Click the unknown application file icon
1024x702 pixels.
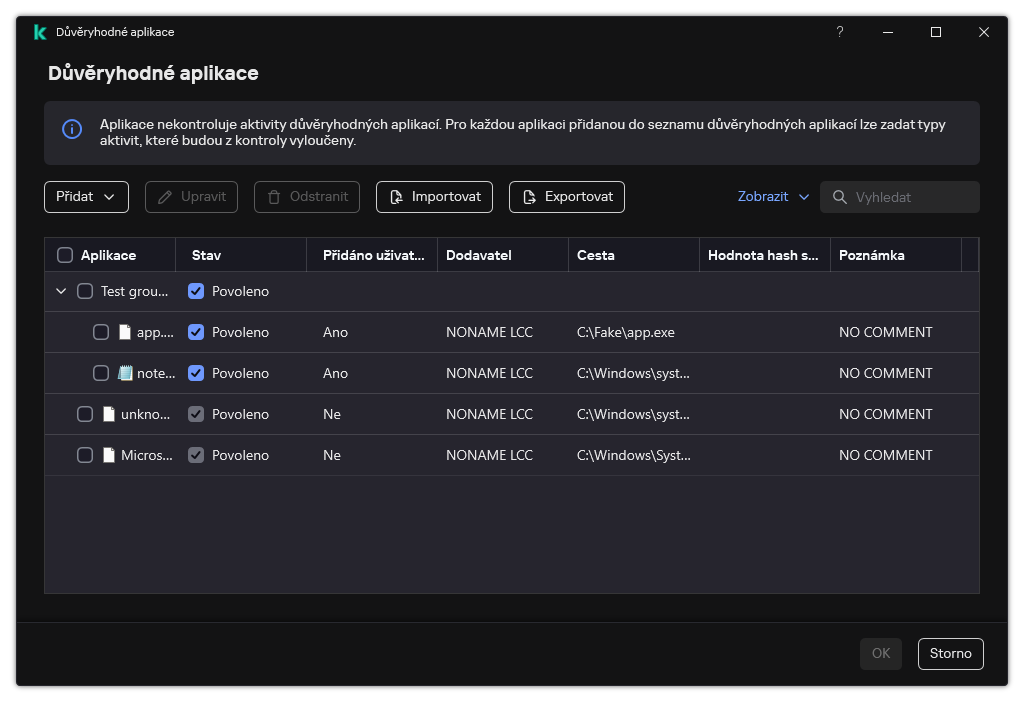pyautogui.click(x=109, y=414)
